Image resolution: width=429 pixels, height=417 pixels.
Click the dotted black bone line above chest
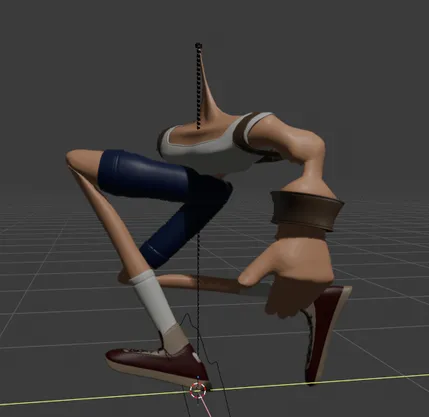(x=199, y=87)
